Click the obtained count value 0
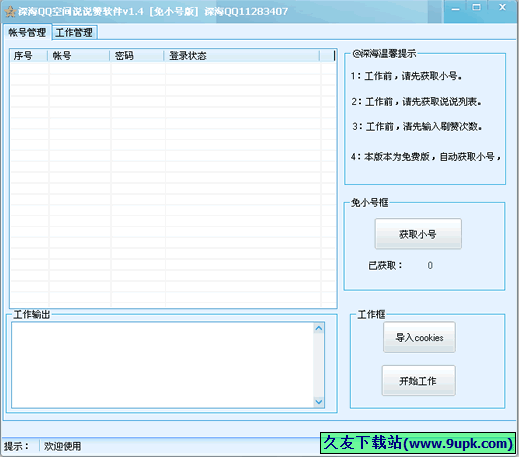The image size is (519, 457). pyautogui.click(x=430, y=266)
